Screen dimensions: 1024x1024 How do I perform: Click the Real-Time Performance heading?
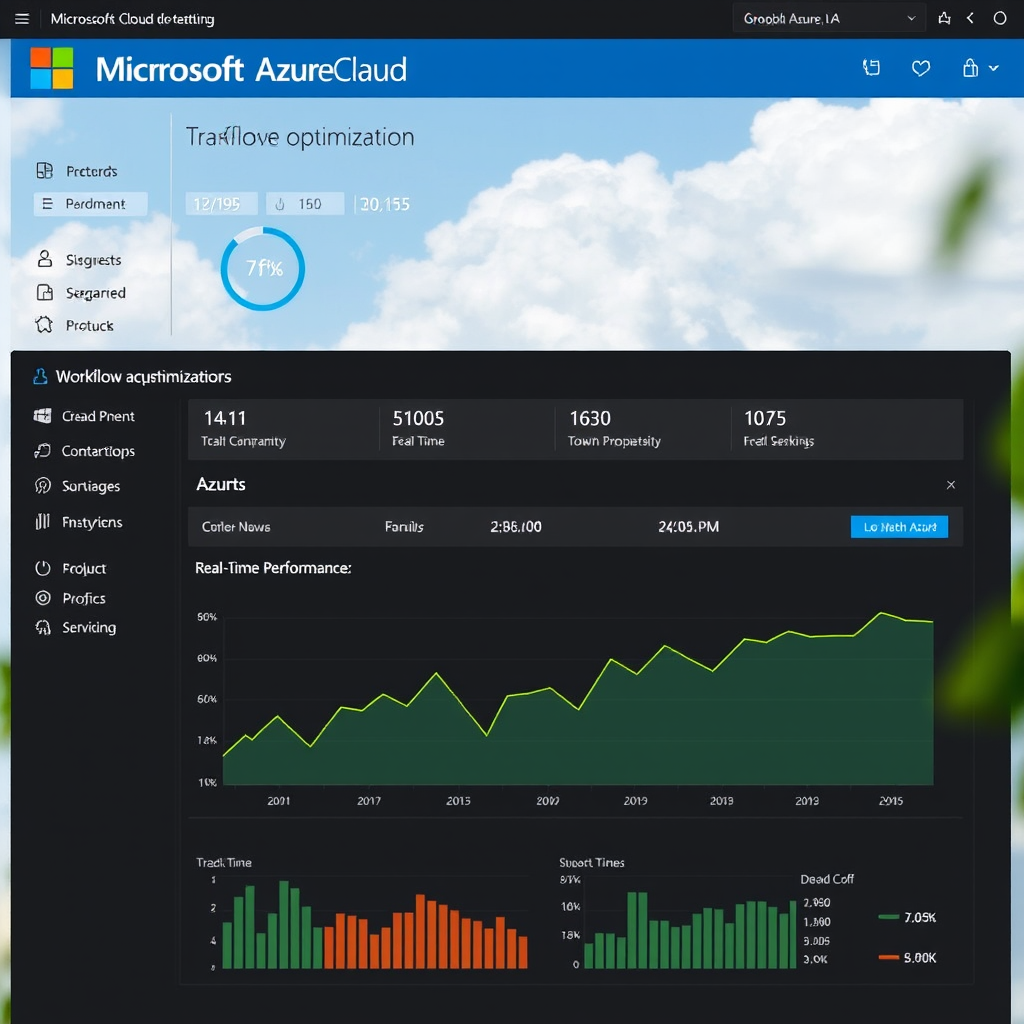point(273,568)
